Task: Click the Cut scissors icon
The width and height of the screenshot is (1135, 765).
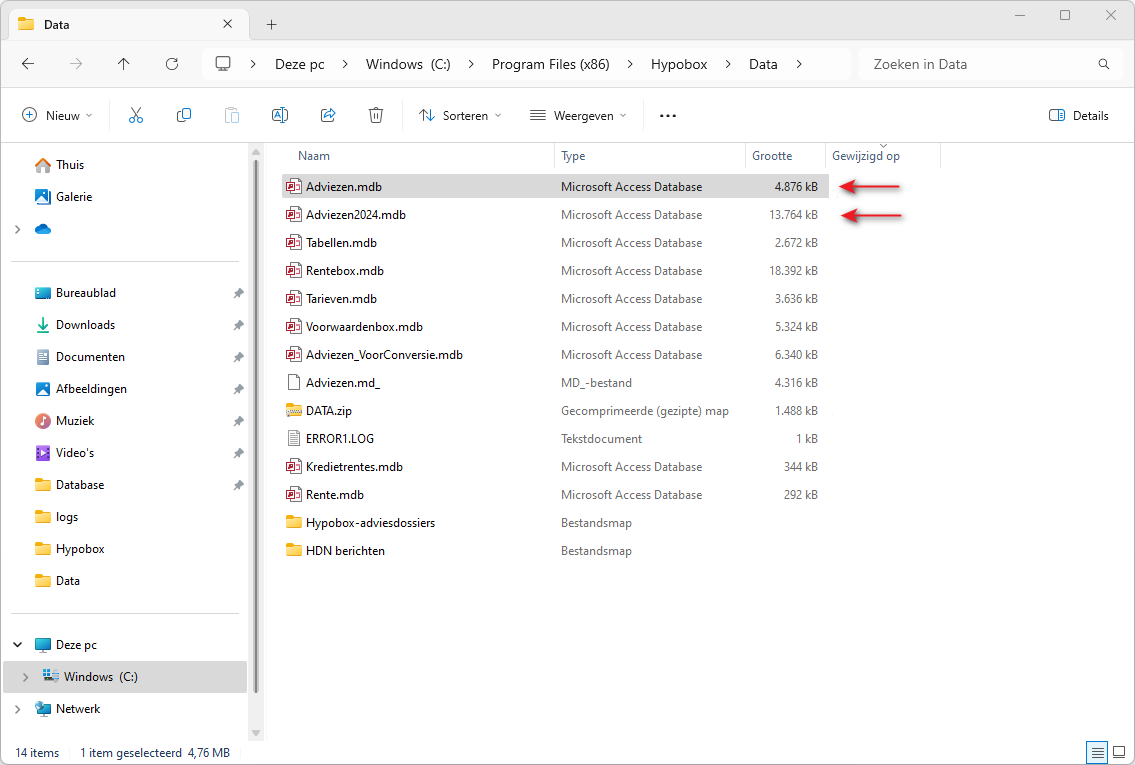Action: (136, 115)
